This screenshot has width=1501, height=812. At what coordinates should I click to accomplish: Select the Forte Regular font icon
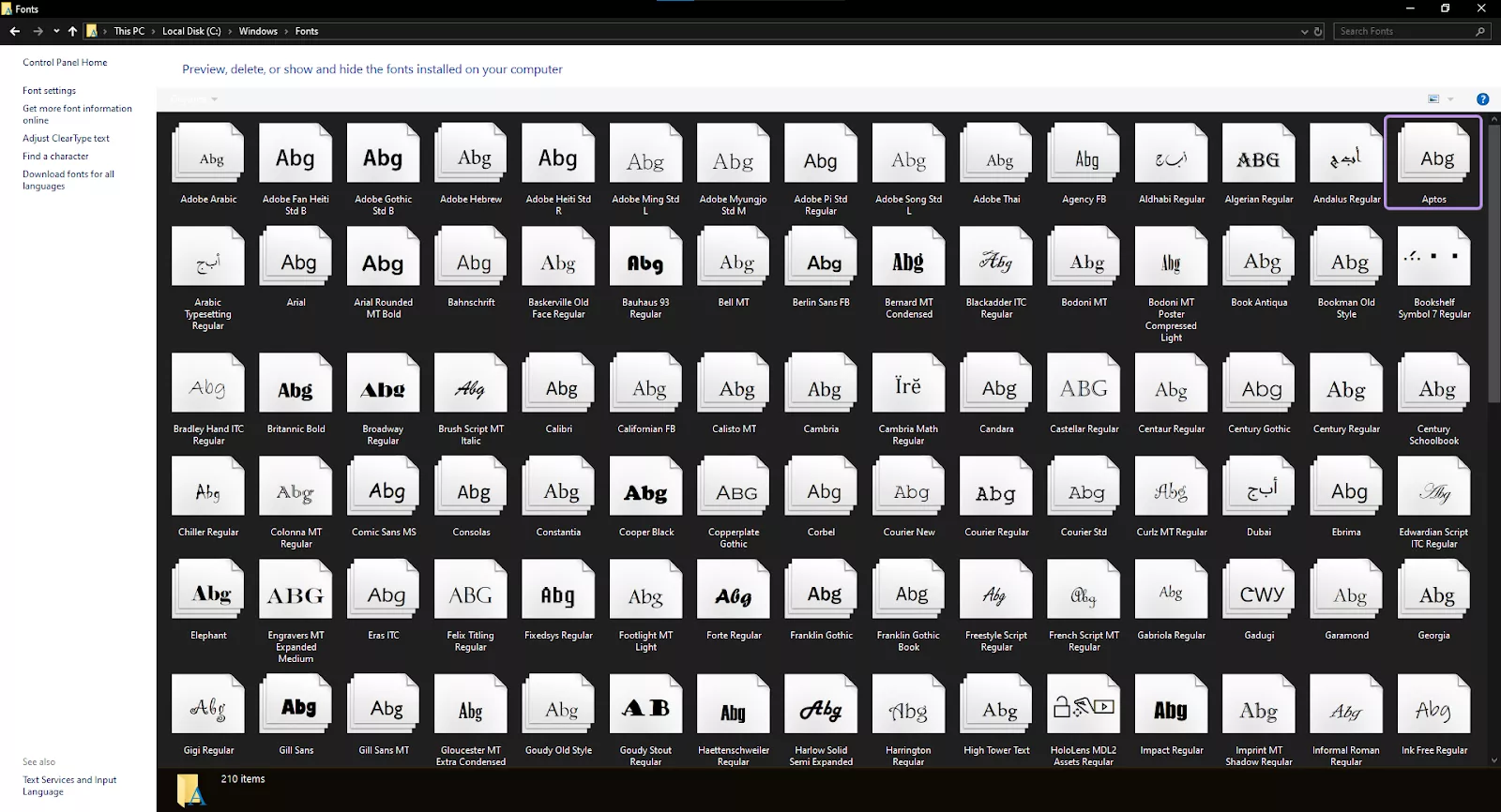tap(734, 589)
